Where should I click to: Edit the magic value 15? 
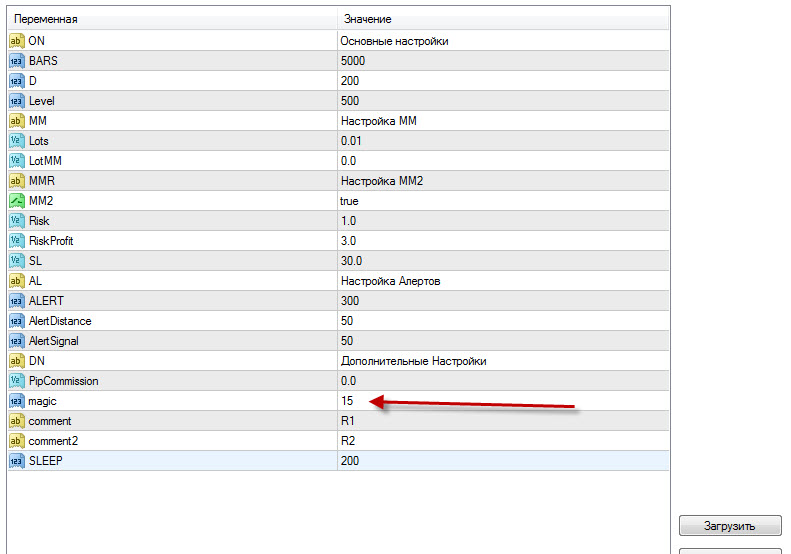point(347,401)
